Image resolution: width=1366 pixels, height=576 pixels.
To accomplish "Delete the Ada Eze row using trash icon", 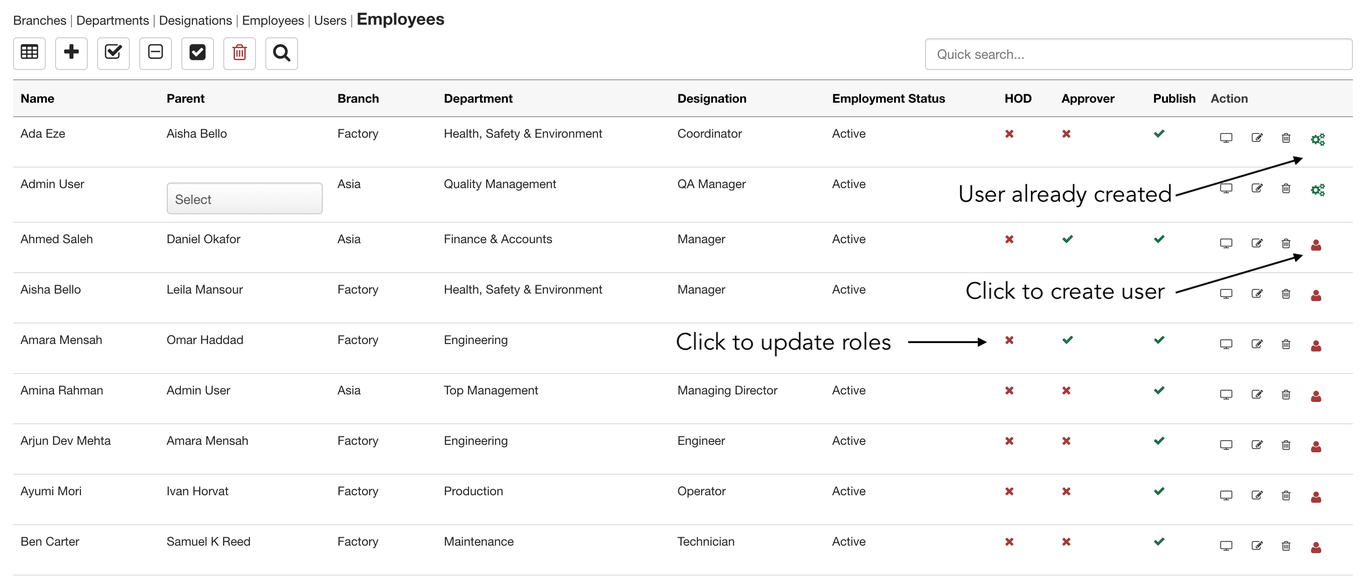I will pos(1286,138).
